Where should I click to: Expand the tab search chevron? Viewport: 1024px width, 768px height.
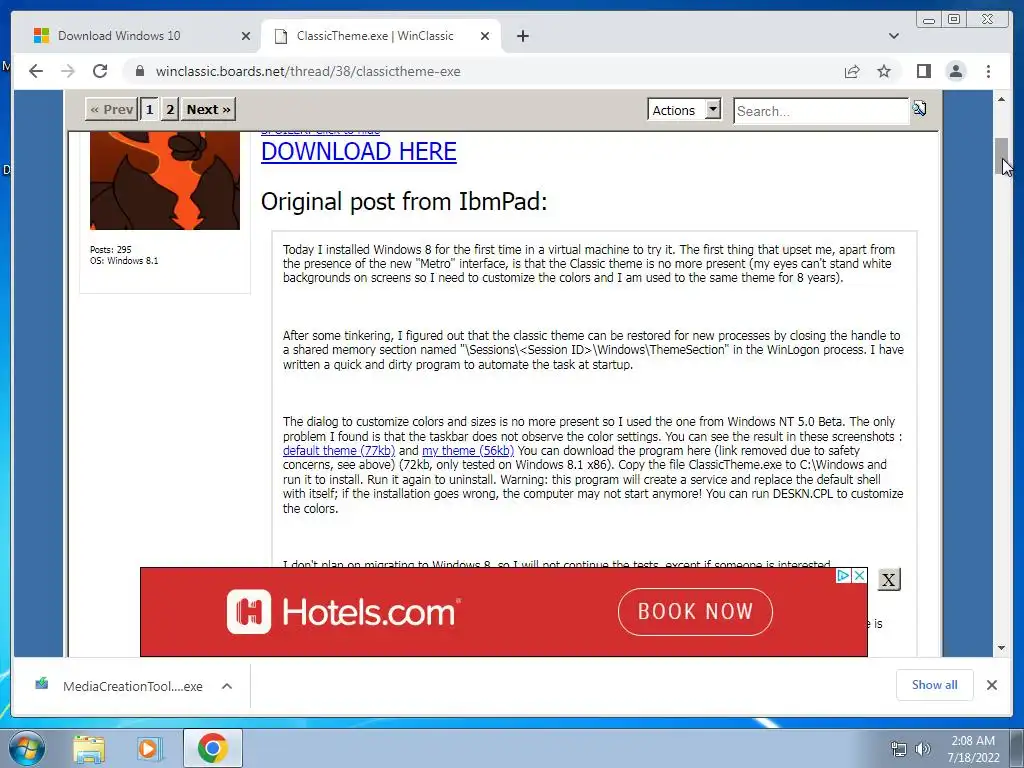tap(893, 36)
